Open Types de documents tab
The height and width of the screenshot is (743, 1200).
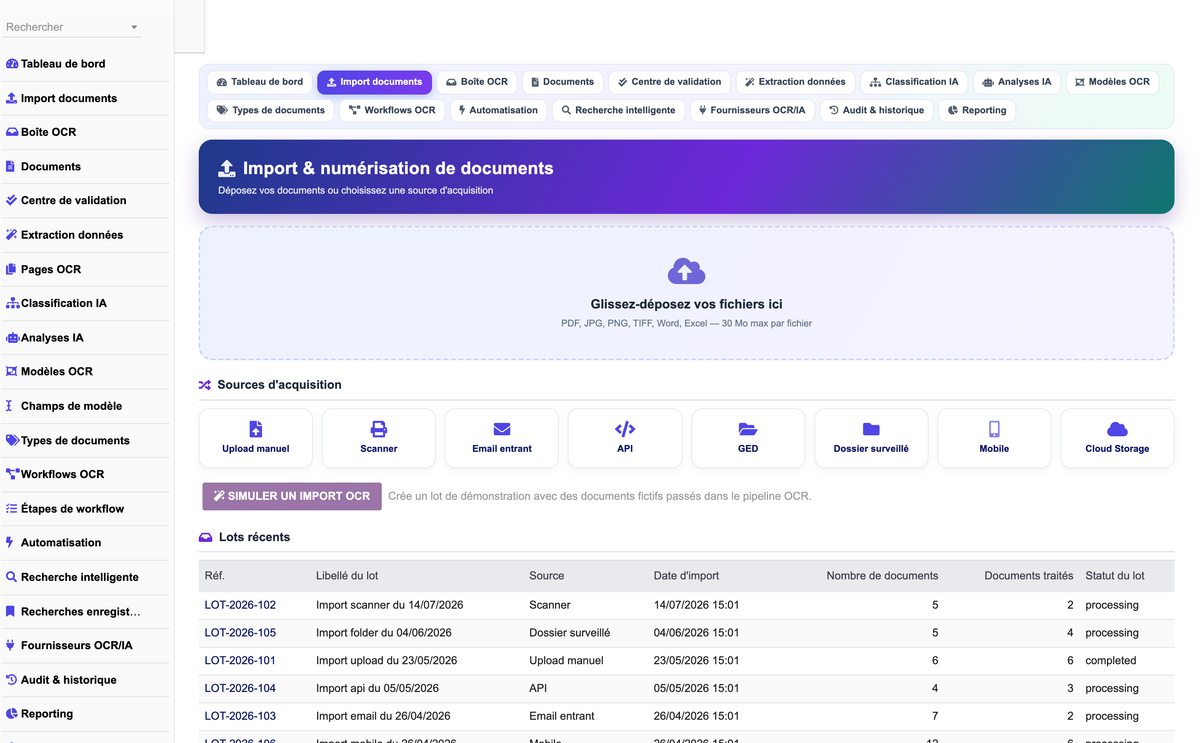(271, 110)
